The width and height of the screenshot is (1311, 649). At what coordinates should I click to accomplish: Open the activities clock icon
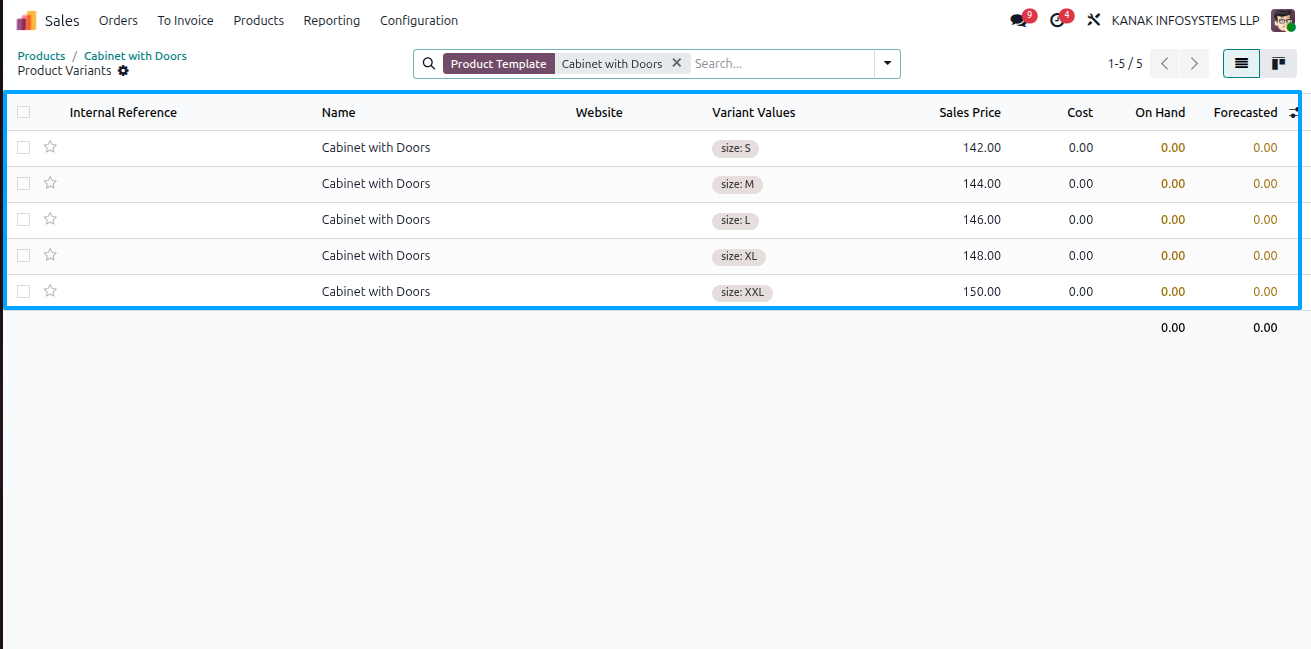(x=1057, y=20)
